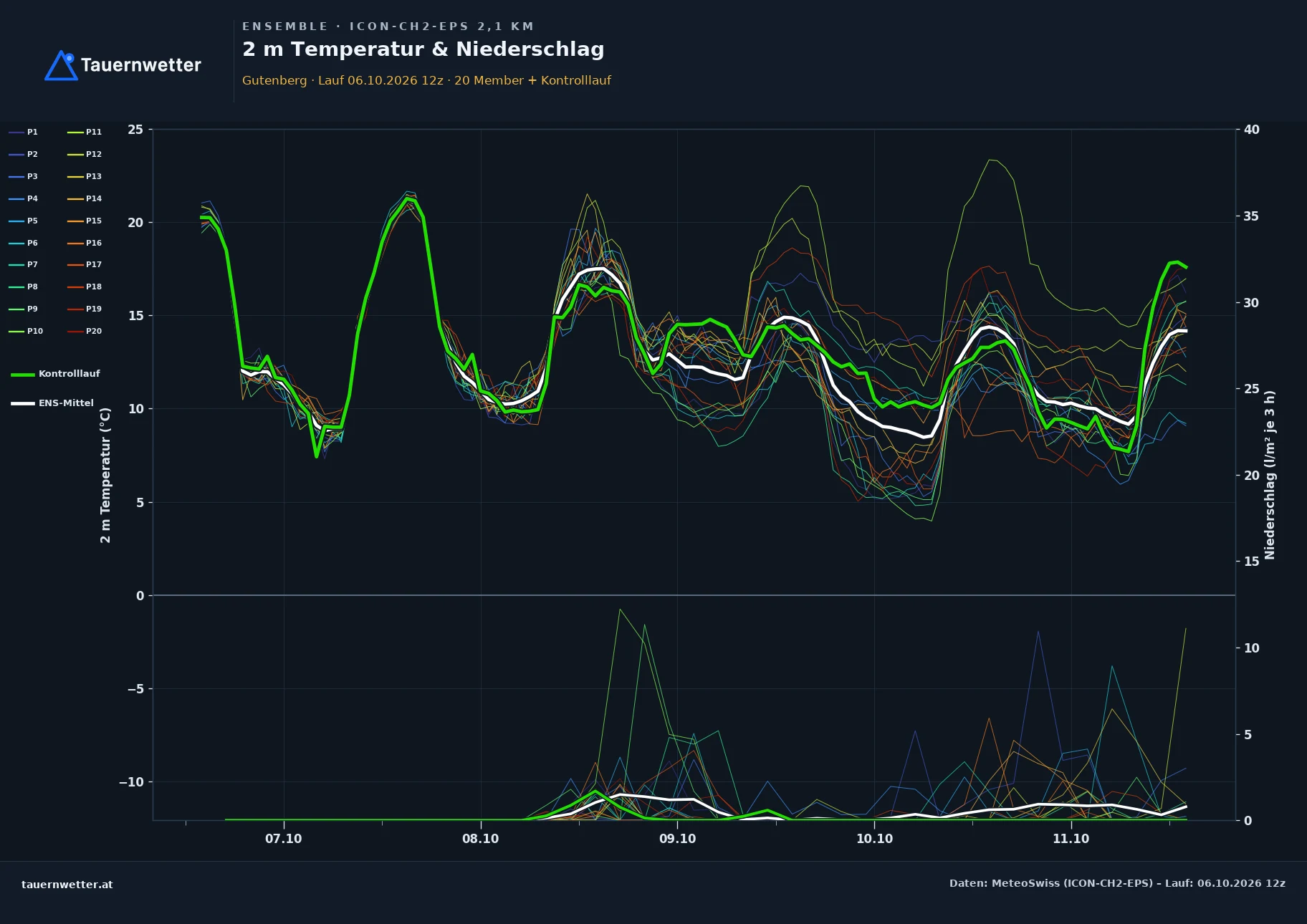Open the tauernwetter.at footer link

point(67,885)
